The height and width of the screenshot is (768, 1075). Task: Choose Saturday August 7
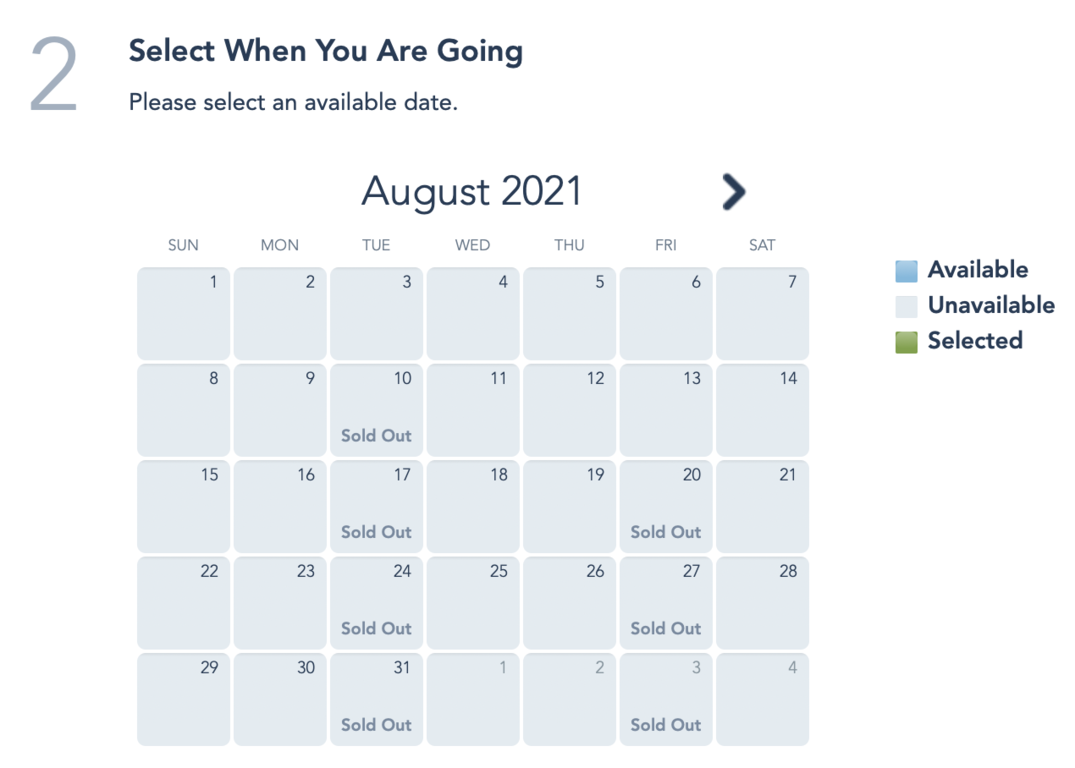click(762, 313)
